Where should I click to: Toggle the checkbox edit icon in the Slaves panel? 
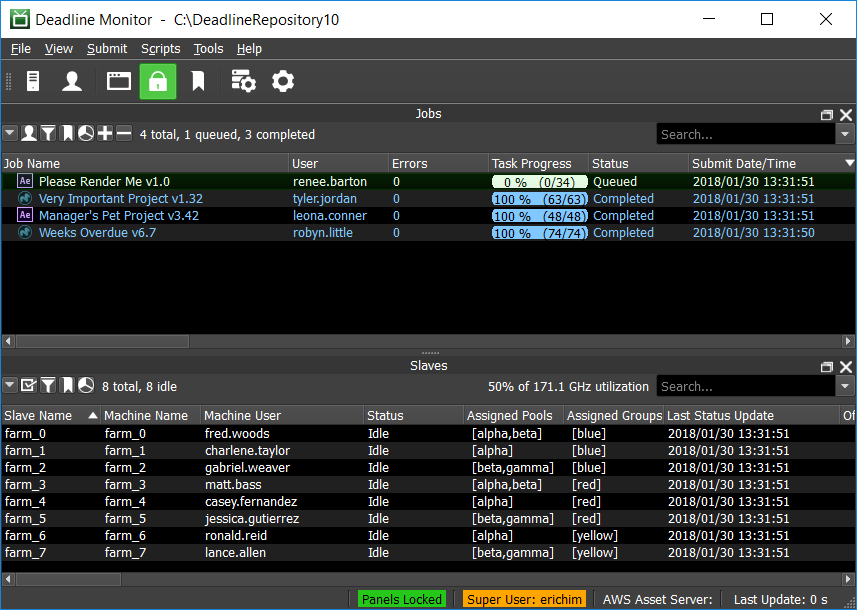click(x=29, y=385)
